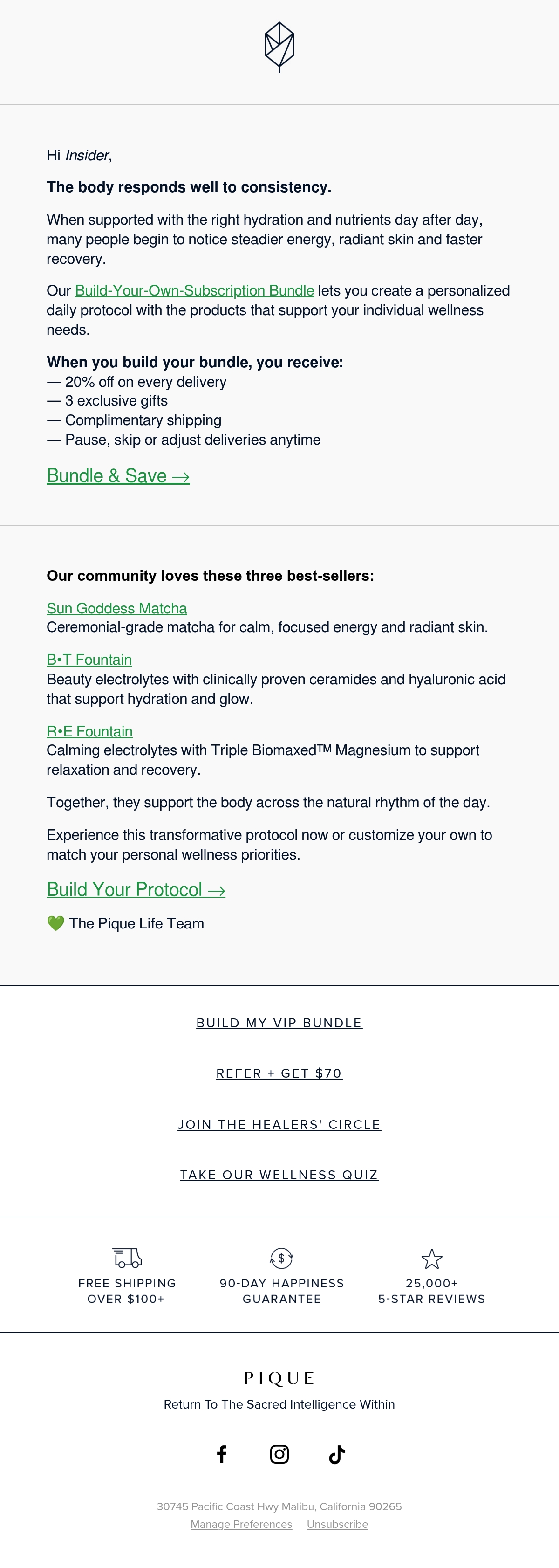Open the R•E Fountain link

(x=89, y=731)
